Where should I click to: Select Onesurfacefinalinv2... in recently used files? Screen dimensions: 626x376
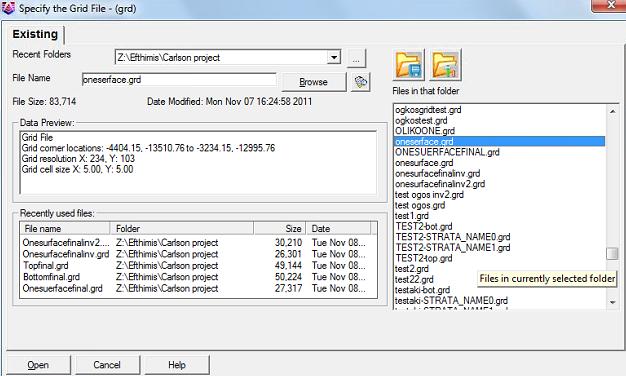coord(65,243)
